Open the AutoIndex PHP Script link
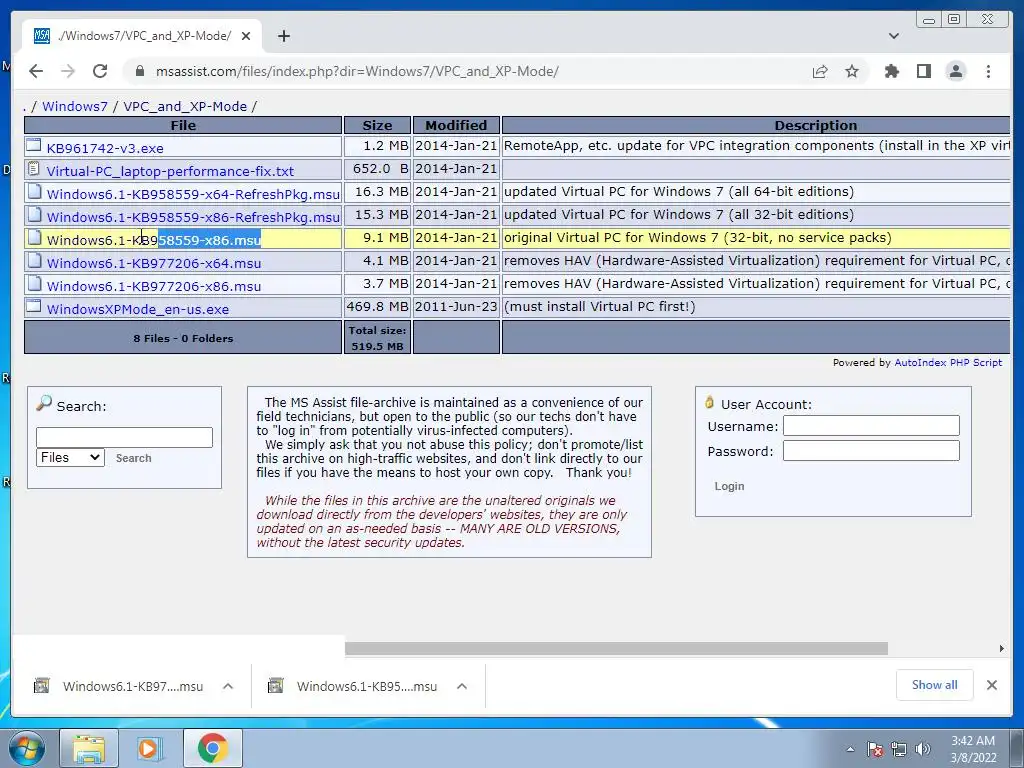This screenshot has width=1024, height=768. coord(948,362)
